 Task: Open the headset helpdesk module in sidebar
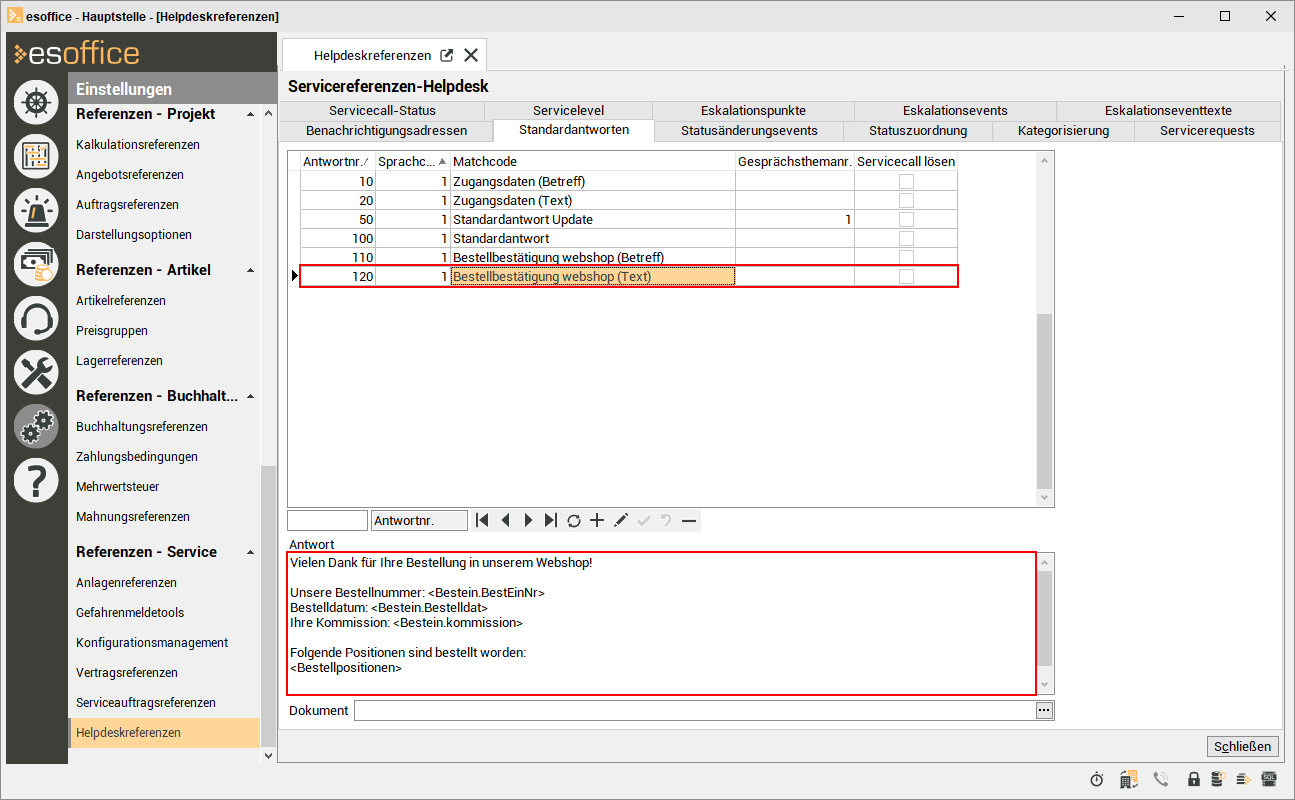(x=36, y=319)
